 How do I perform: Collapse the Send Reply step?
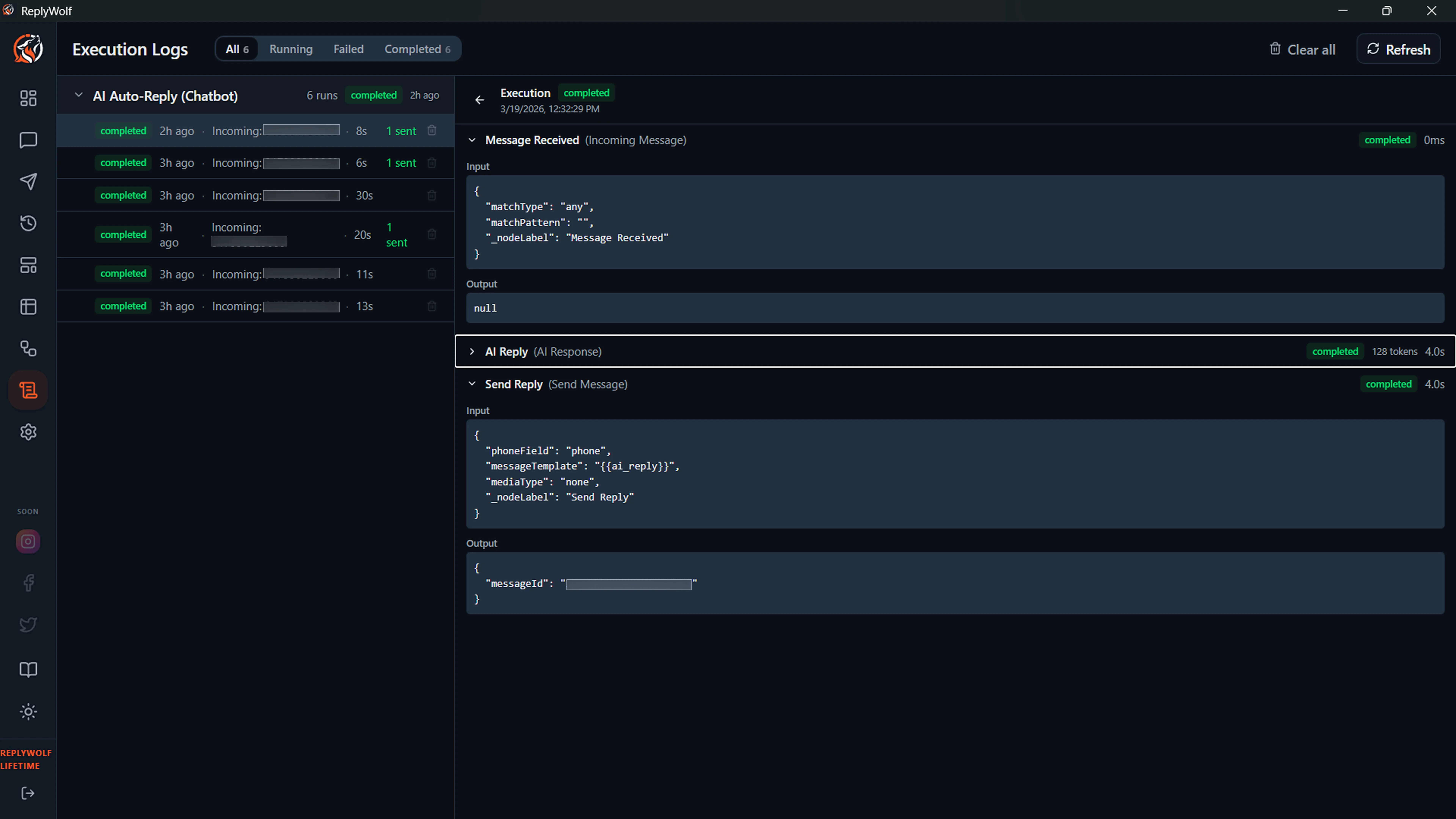(472, 384)
